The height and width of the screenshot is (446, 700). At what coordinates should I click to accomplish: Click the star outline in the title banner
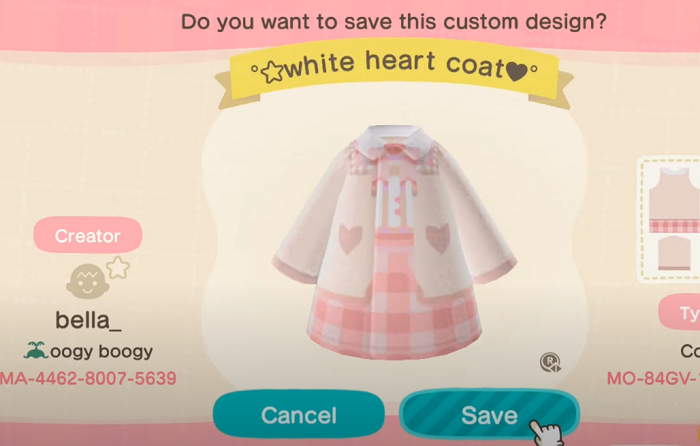pos(272,72)
